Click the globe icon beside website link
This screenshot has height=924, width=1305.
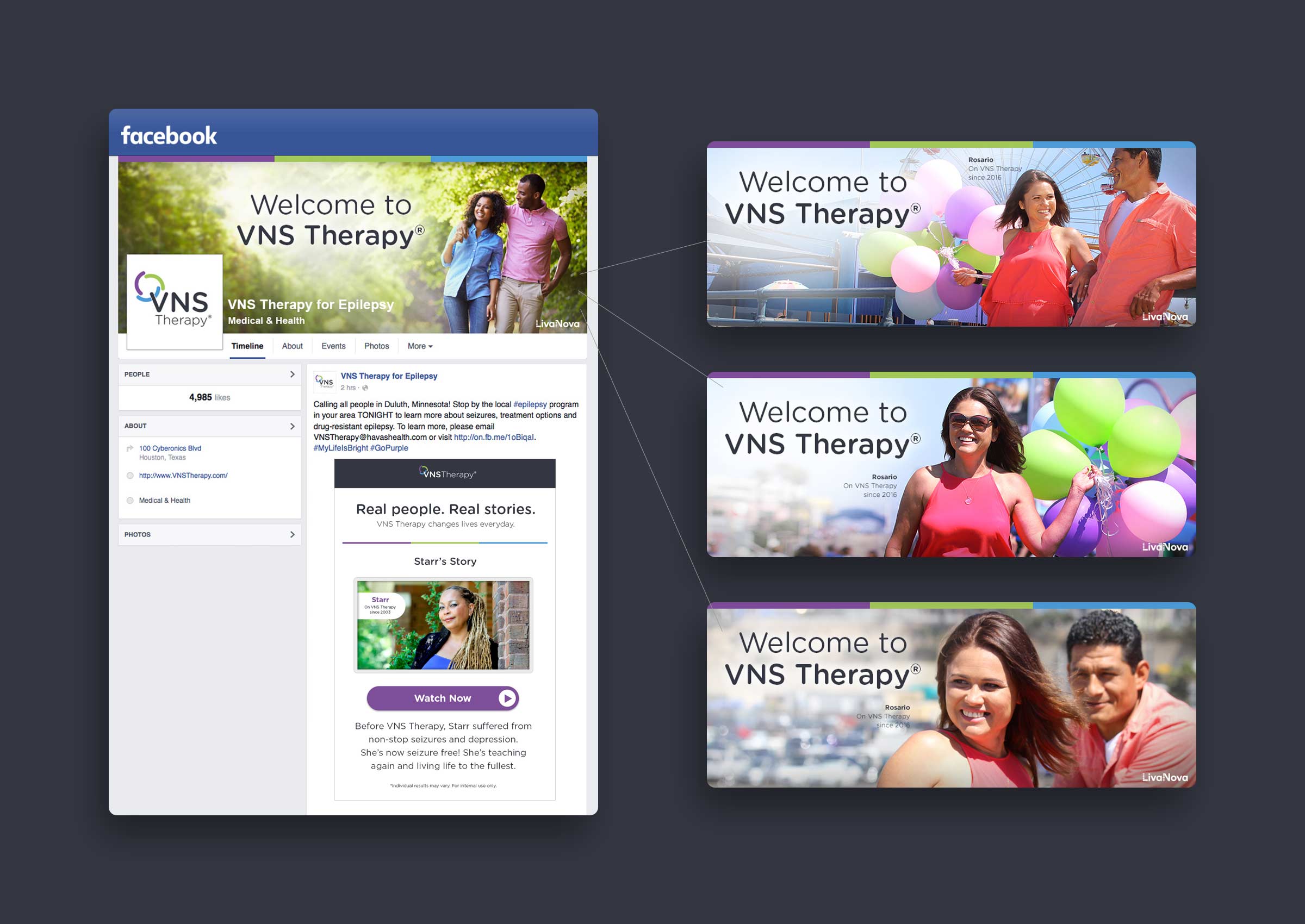130,476
